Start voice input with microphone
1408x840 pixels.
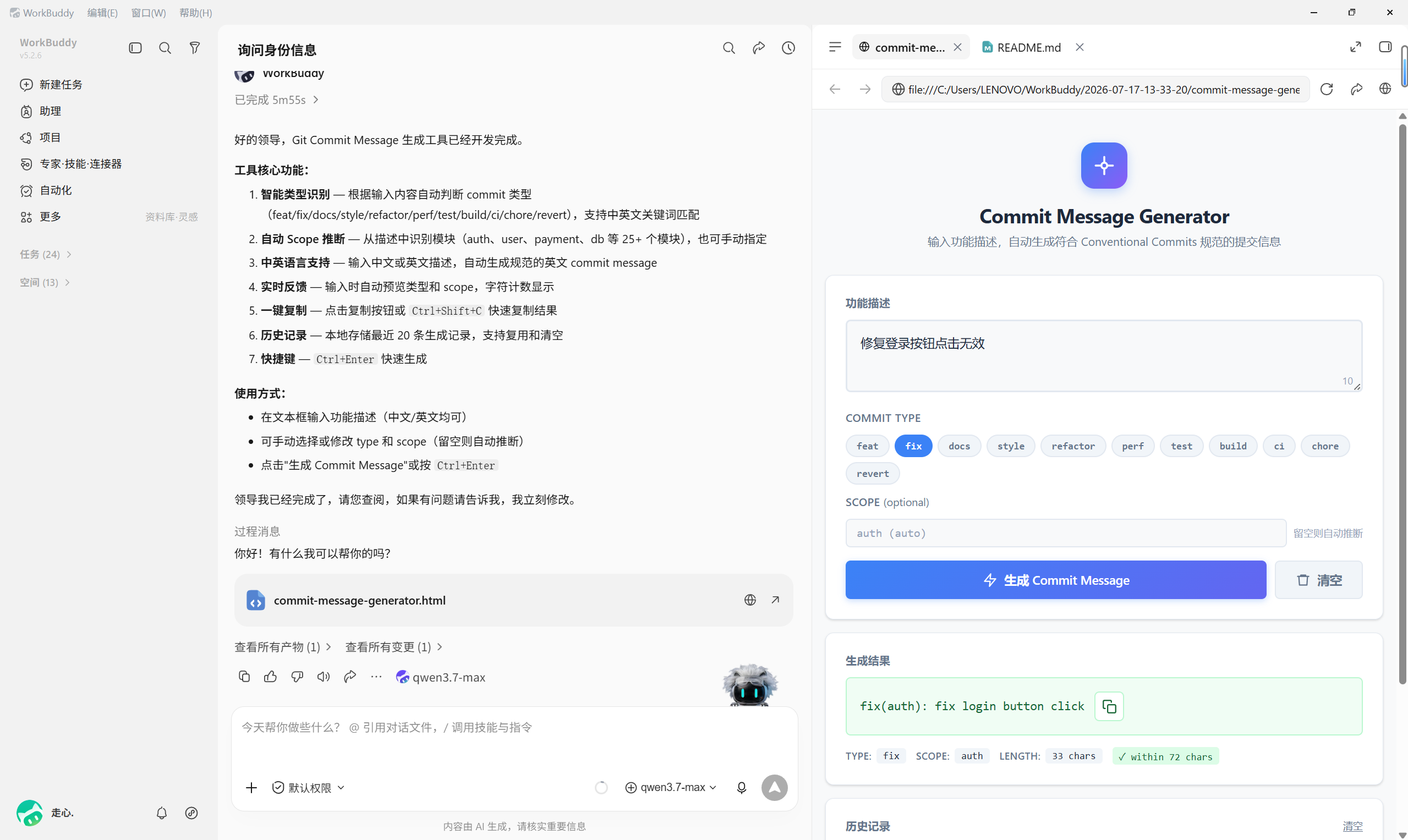[742, 788]
